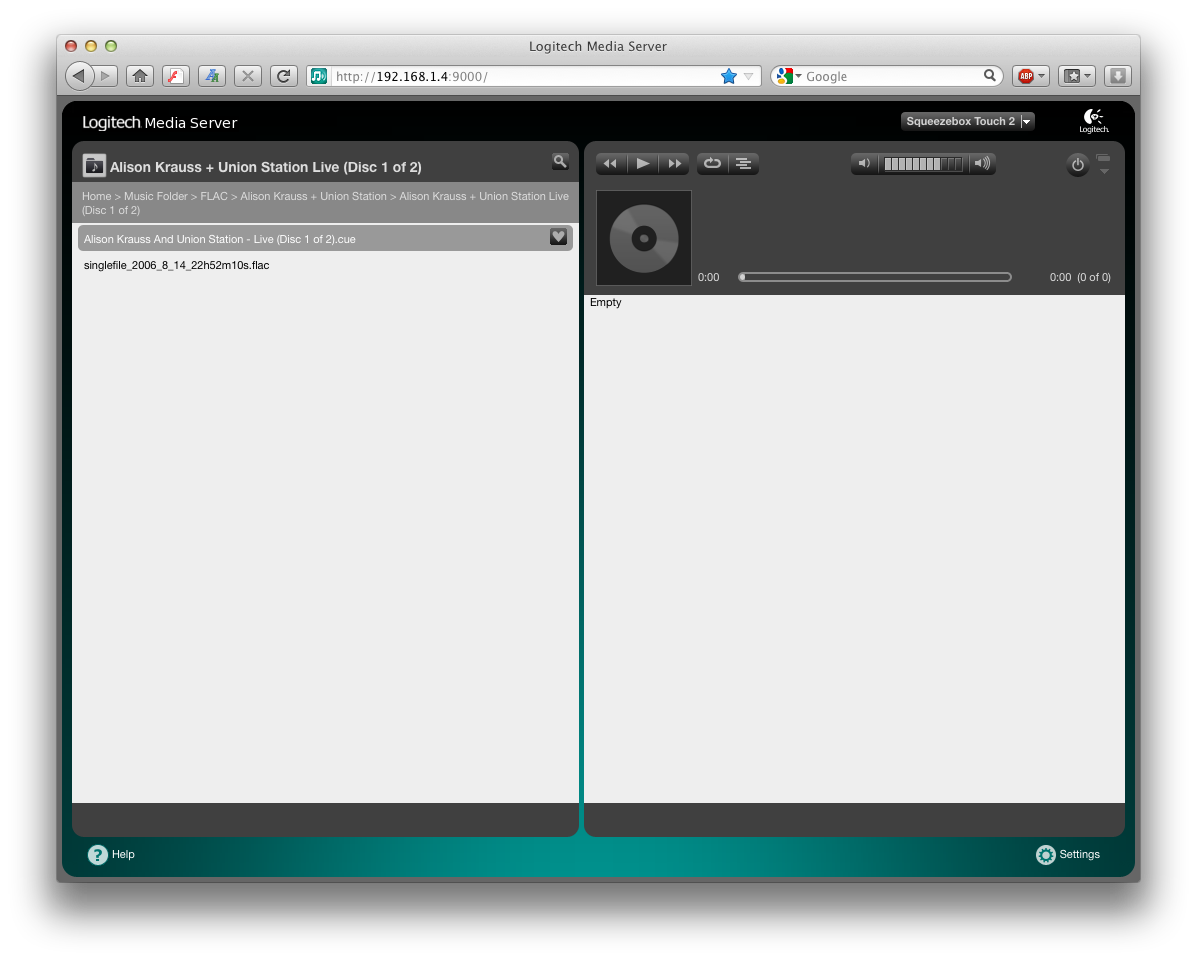Image resolution: width=1197 pixels, height=961 pixels.
Task: Open Settings at the bottom right
Action: [x=1068, y=855]
